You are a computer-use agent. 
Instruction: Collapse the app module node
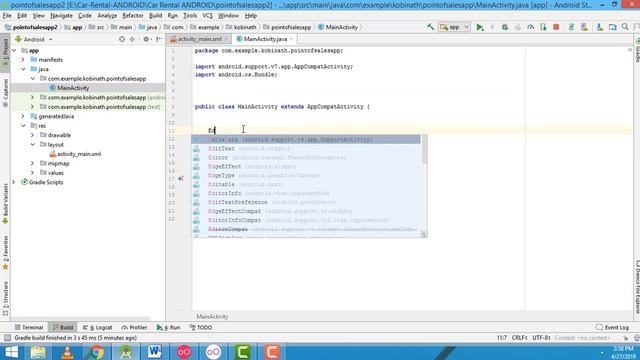tap(14, 51)
